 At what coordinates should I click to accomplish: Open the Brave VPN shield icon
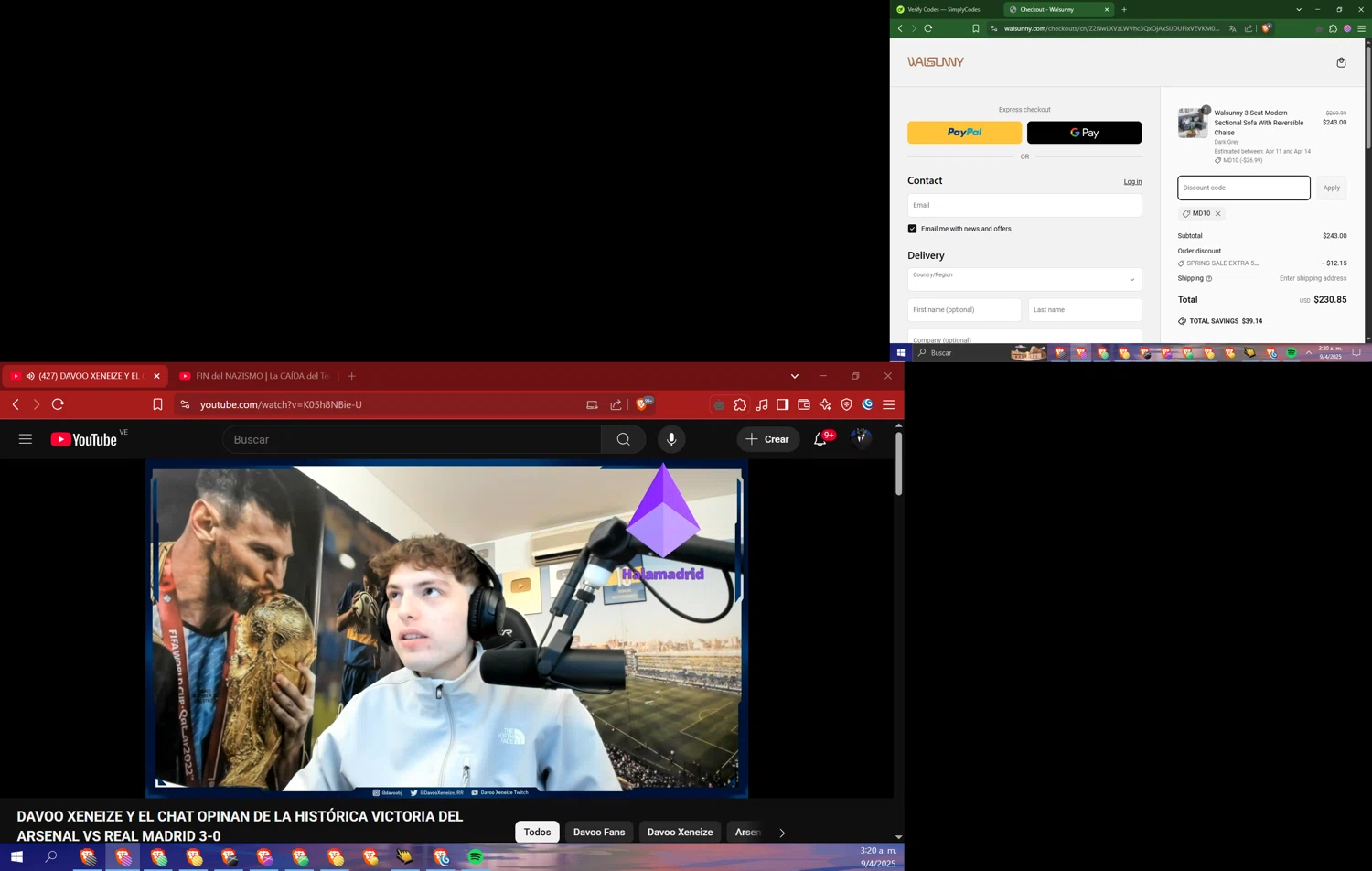tap(846, 404)
